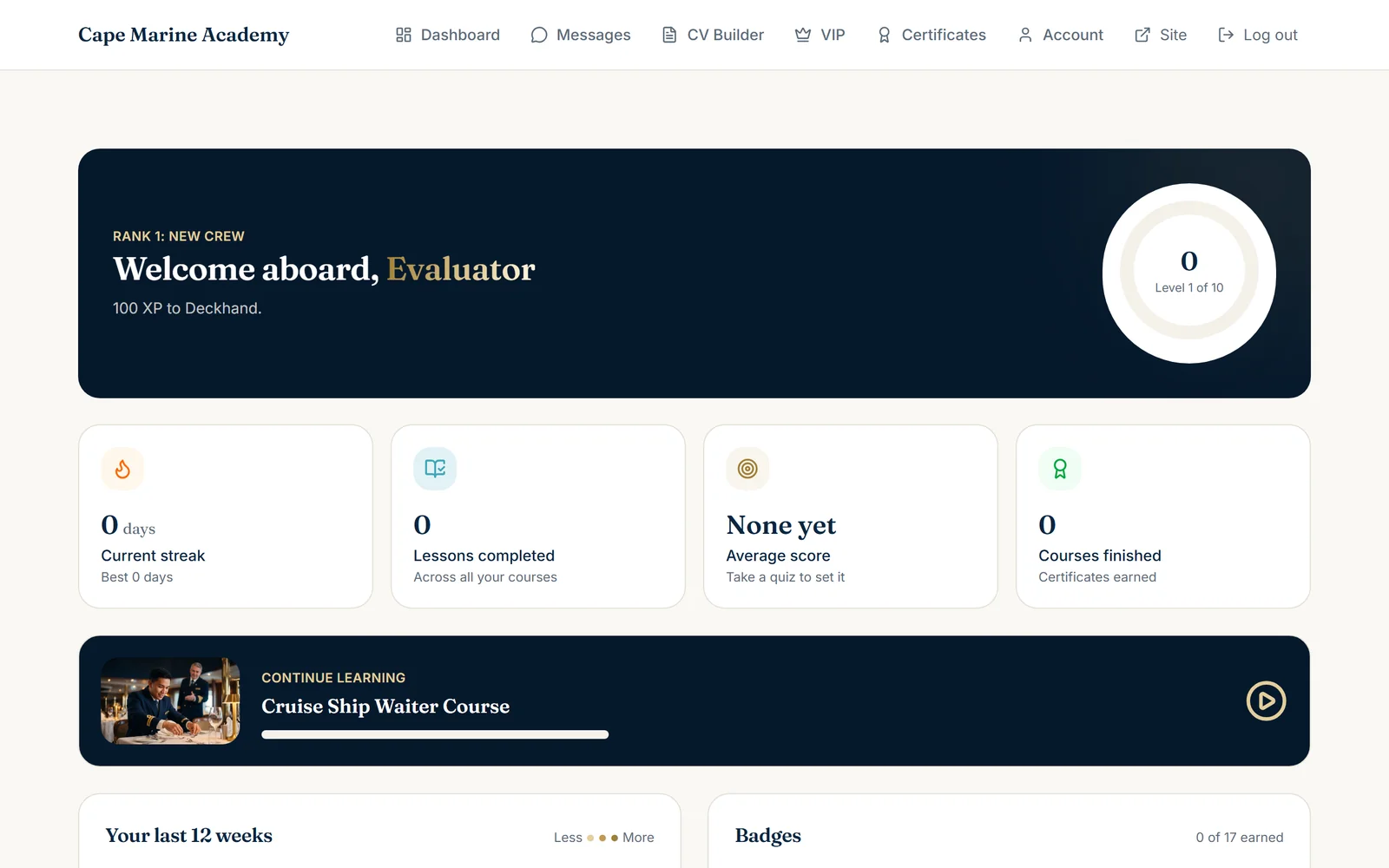Click the "Across all your courses" text

(485, 577)
